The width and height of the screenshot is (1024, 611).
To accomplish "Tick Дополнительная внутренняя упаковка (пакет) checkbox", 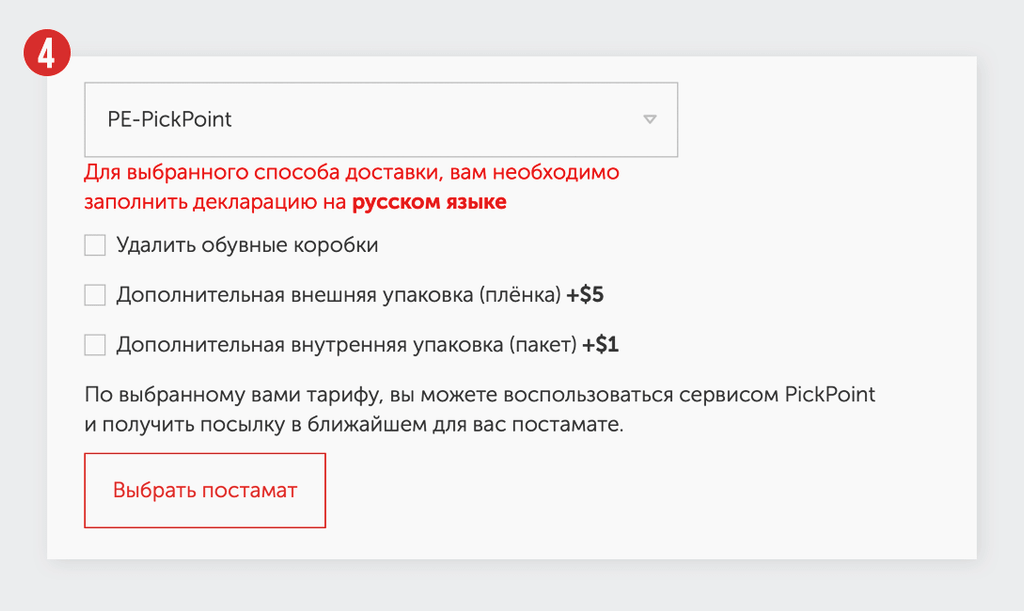I will coord(95,345).
